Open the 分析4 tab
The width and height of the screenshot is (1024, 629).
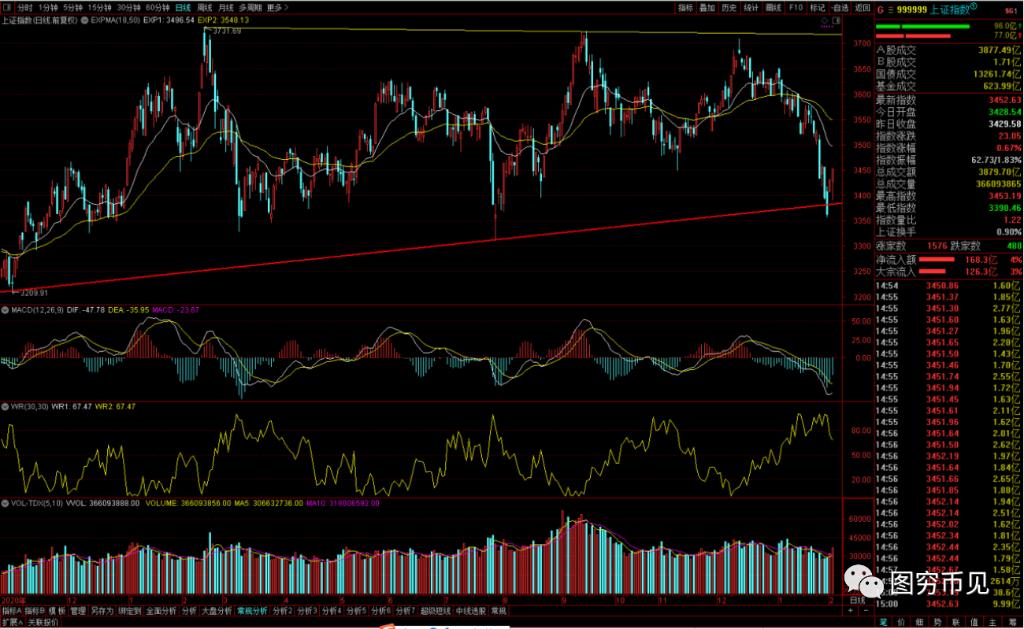pos(332,611)
